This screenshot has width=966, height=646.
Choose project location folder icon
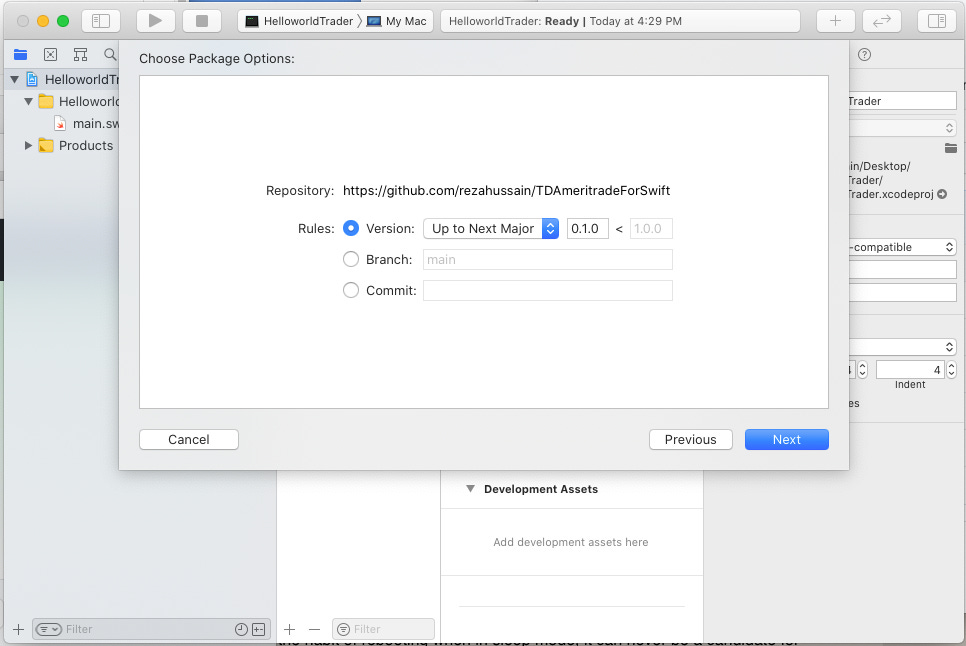pos(951,148)
